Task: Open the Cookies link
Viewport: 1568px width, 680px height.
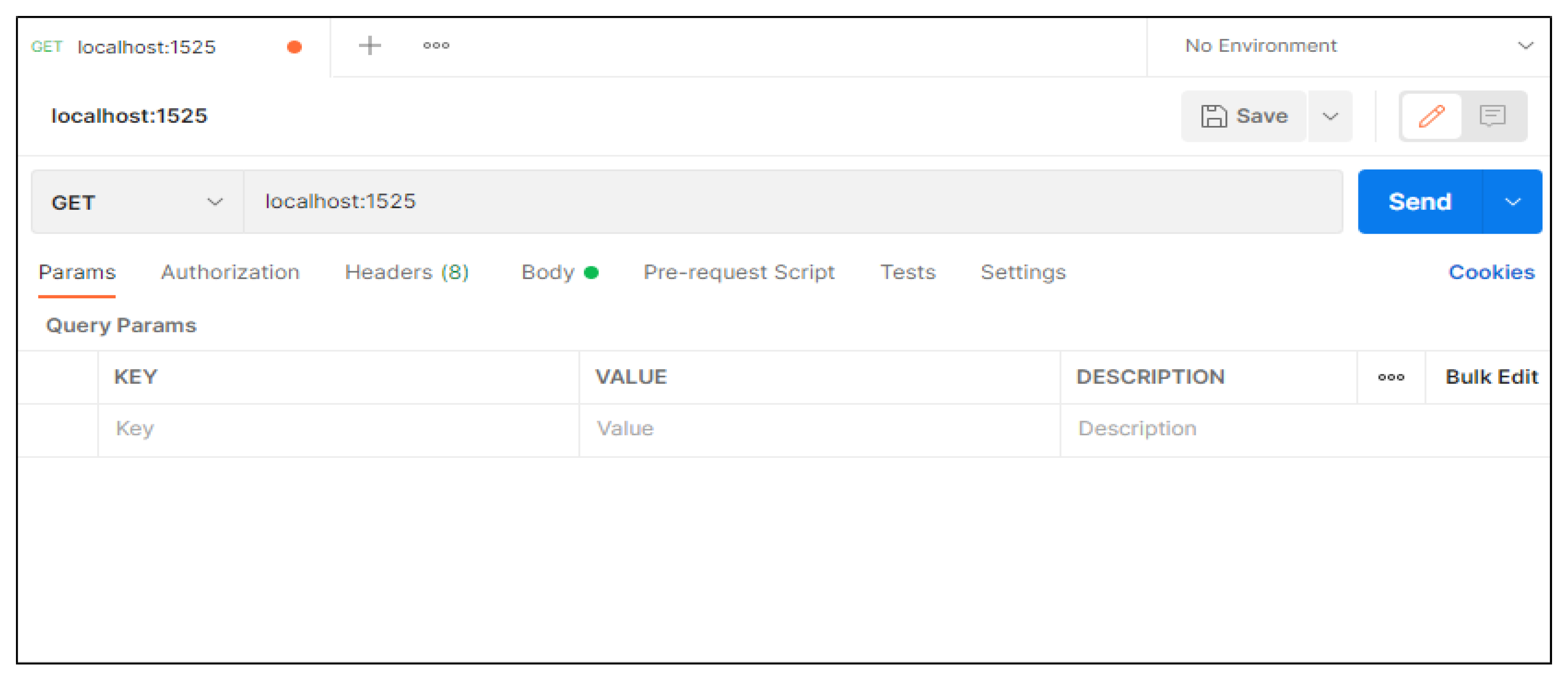Action: pyautogui.click(x=1491, y=272)
